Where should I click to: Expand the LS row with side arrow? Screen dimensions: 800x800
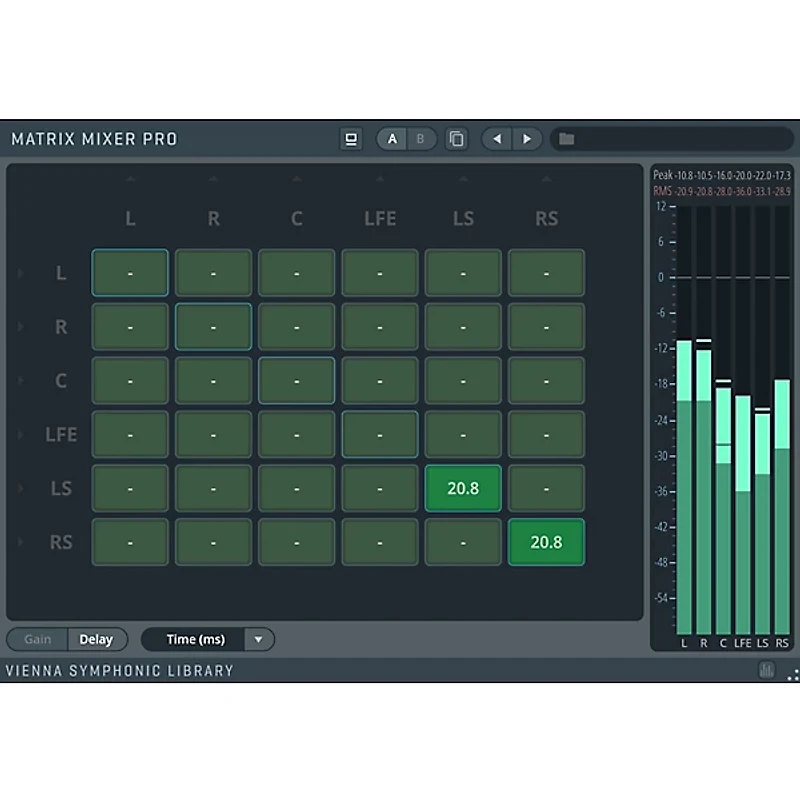pyautogui.click(x=20, y=488)
